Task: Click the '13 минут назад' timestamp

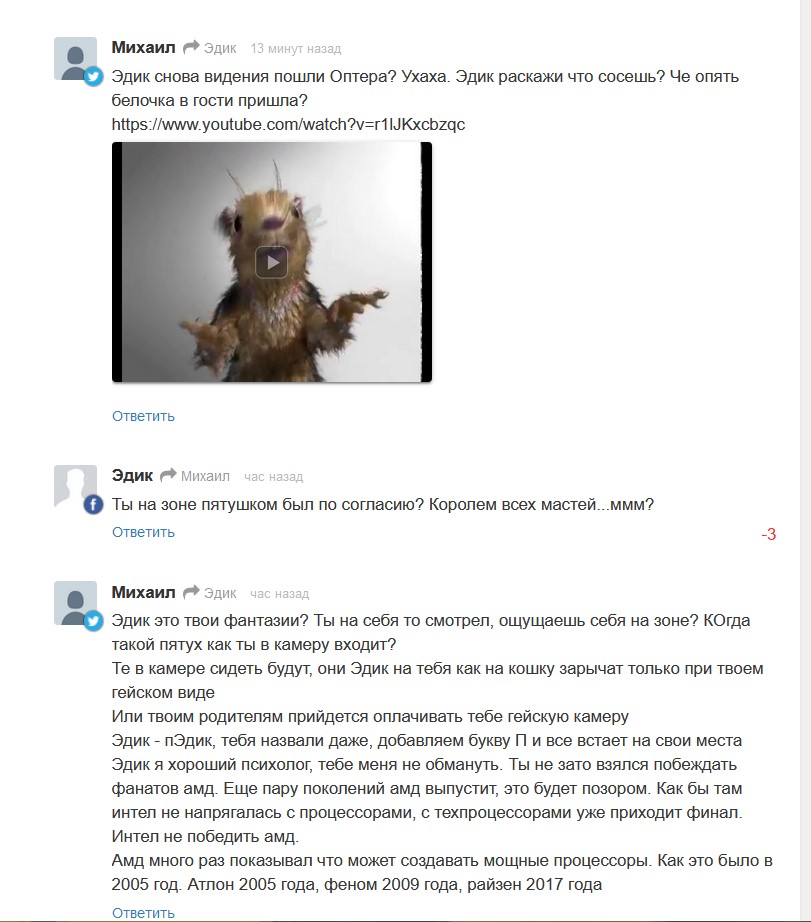Action: (x=296, y=49)
